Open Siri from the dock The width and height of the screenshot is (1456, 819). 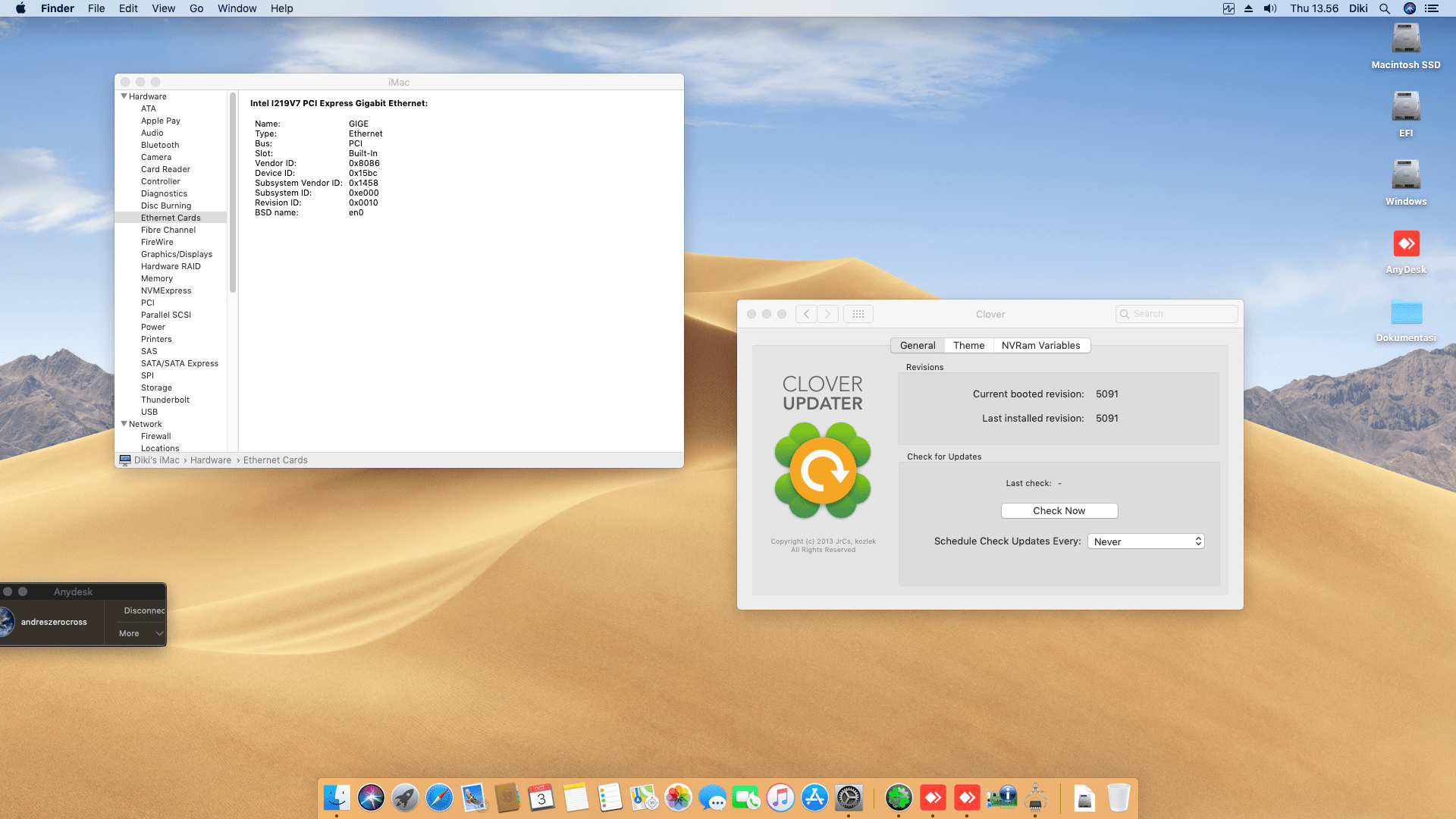point(371,798)
